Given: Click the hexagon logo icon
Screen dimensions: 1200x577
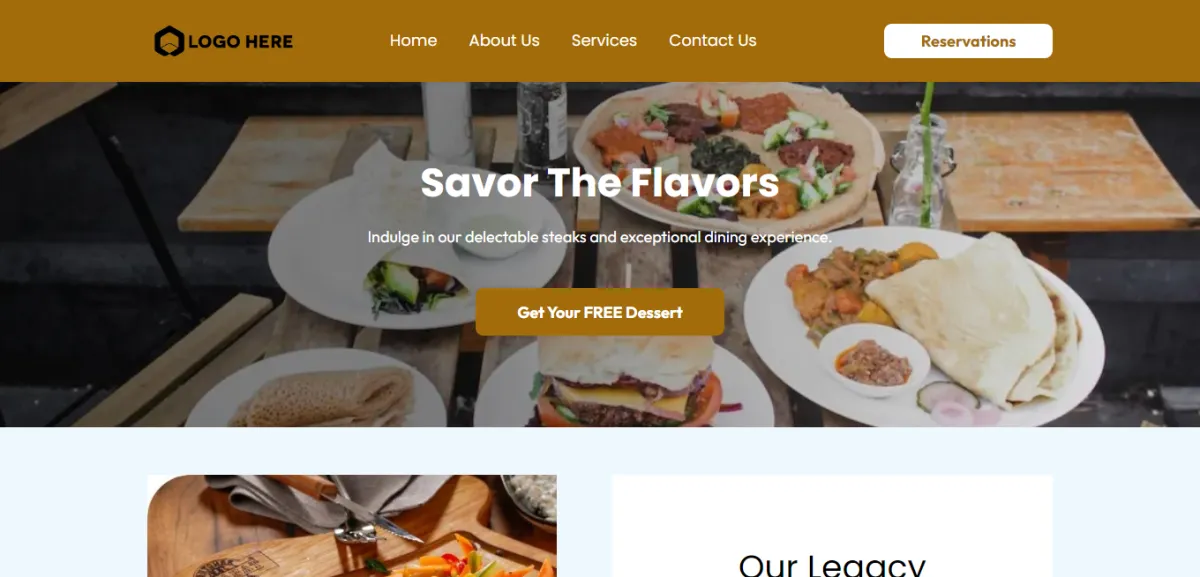Looking at the screenshot, I should coord(169,41).
